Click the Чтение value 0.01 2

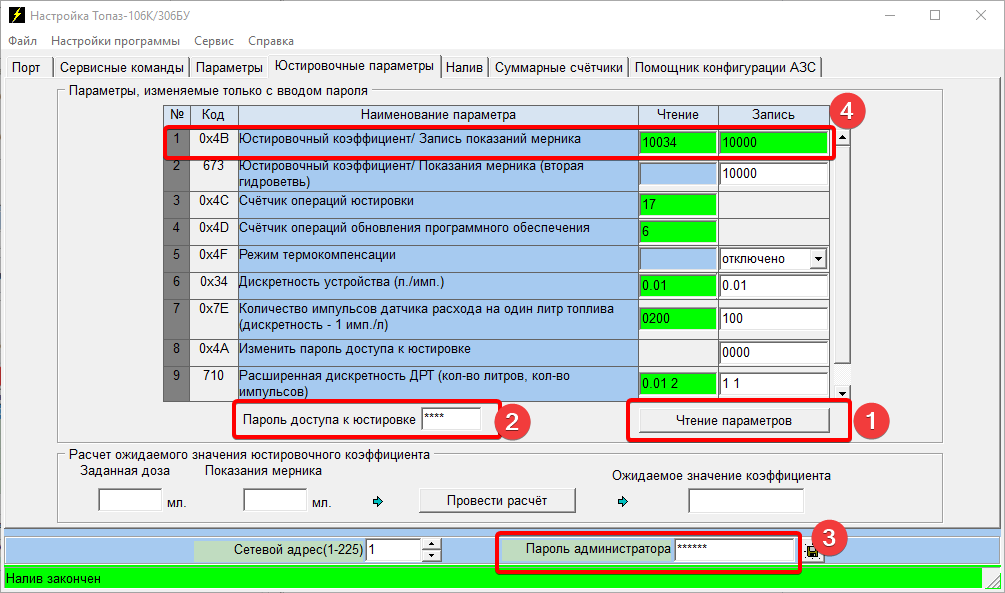tap(678, 383)
